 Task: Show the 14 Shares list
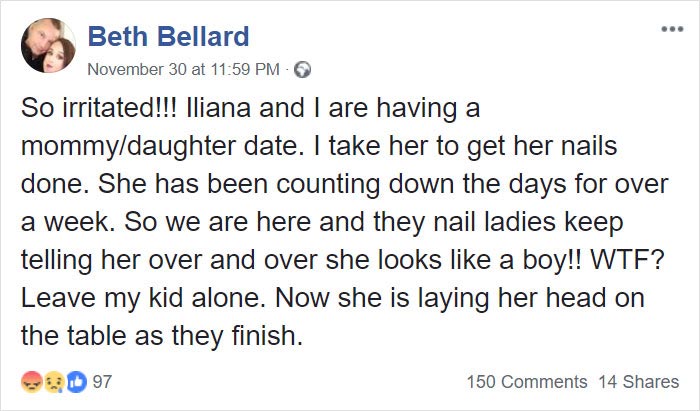(x=638, y=381)
